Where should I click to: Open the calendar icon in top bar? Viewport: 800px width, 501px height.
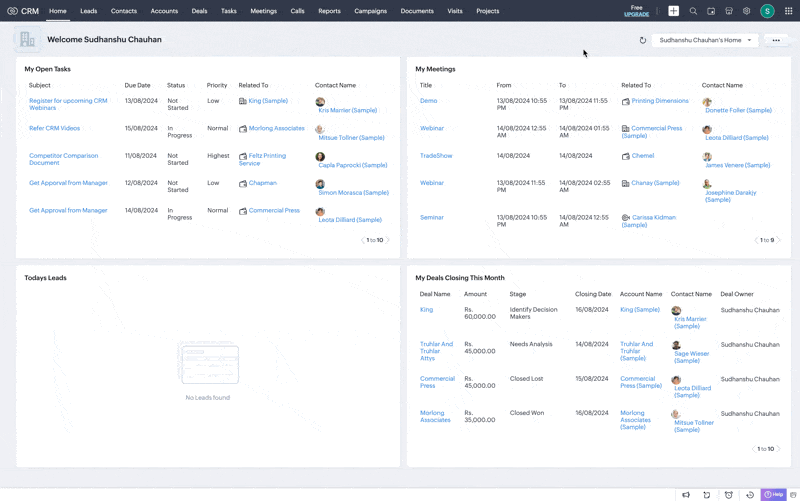coord(711,11)
